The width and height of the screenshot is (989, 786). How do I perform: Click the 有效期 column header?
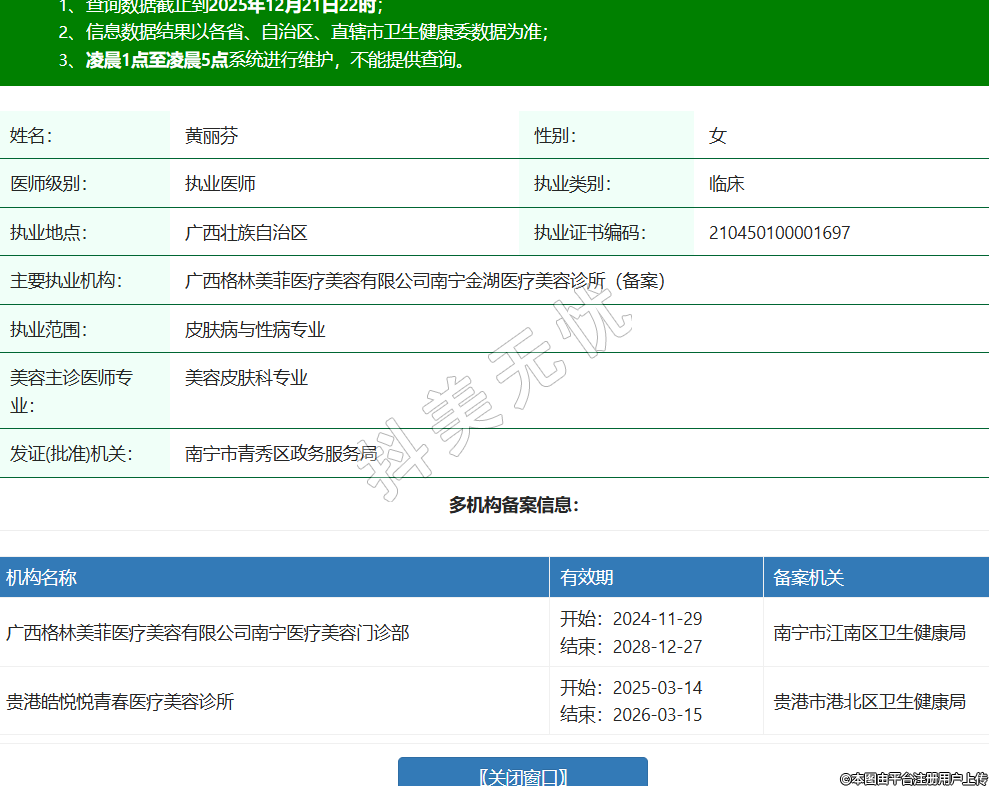coord(587,578)
